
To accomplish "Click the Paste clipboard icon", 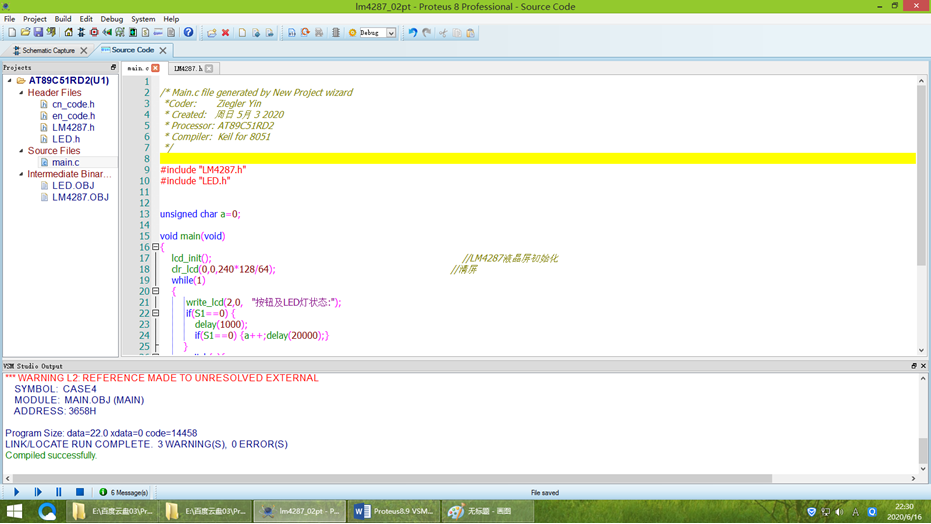I will (x=470, y=33).
